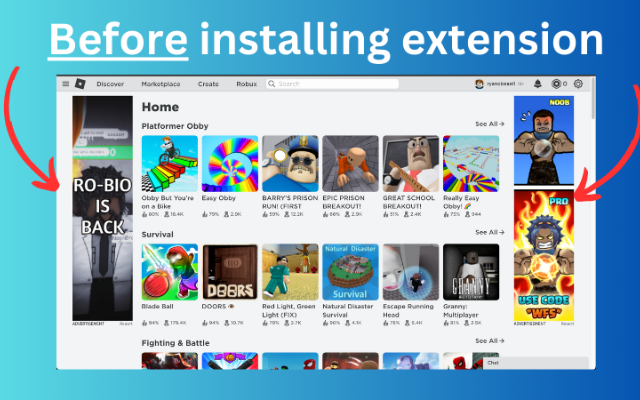640x400 pixels.
Task: Click the Robux balance icon
Action: click(556, 84)
